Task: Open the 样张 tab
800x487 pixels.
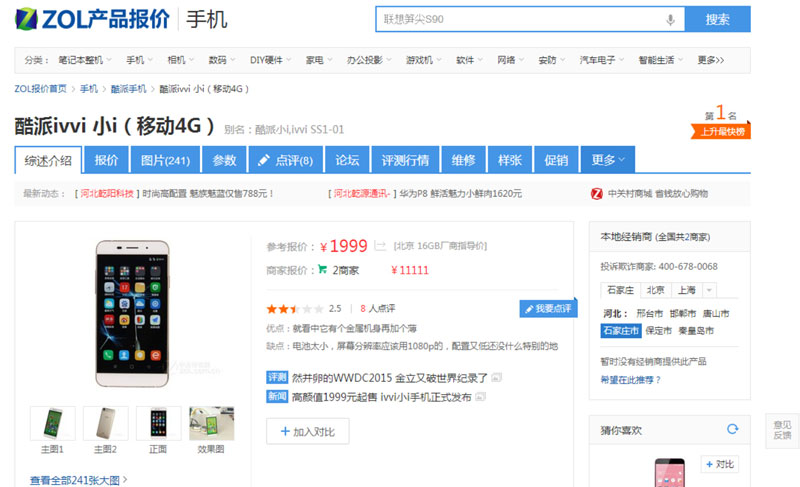Action: pyautogui.click(x=510, y=160)
